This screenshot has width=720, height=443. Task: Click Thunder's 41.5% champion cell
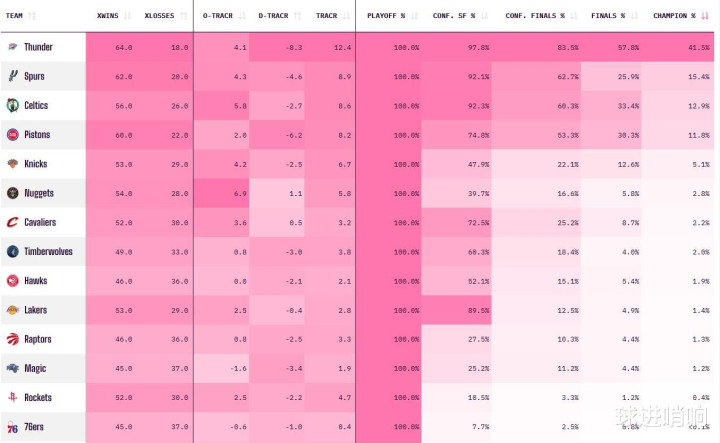coord(698,47)
